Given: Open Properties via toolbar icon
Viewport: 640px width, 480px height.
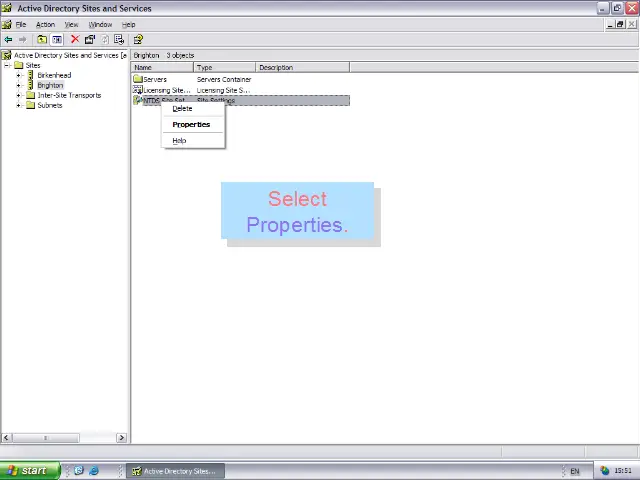Looking at the screenshot, I should point(90,39).
